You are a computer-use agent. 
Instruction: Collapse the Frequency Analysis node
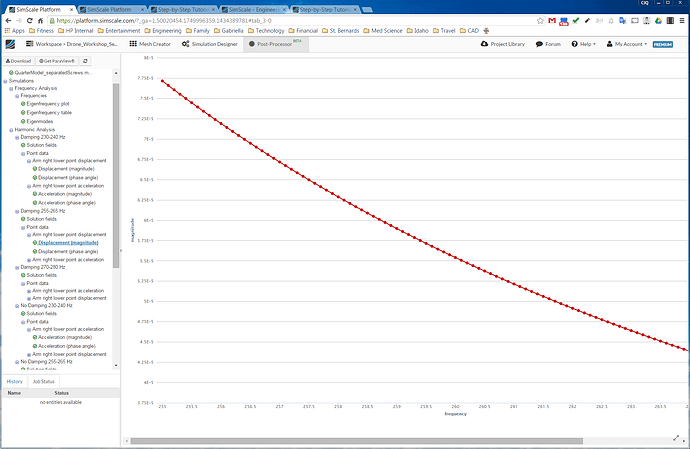click(x=11, y=88)
